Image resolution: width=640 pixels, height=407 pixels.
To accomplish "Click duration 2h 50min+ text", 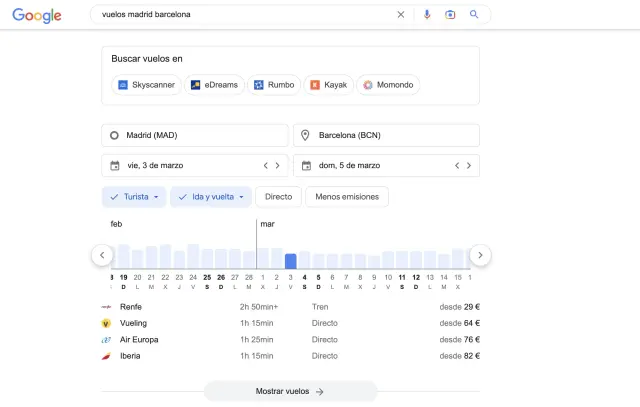I will click(x=259, y=307).
